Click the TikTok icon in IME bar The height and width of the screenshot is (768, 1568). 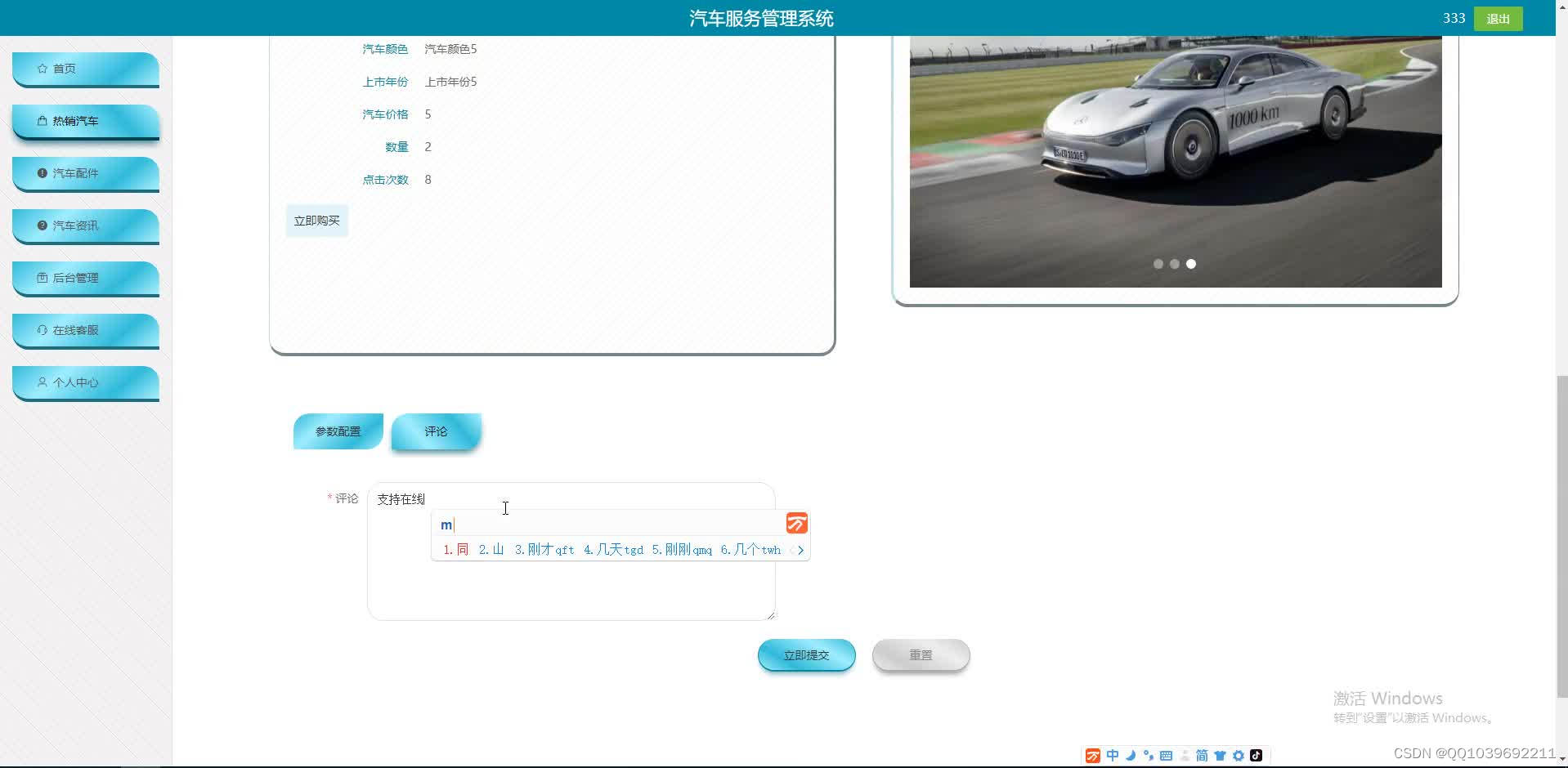click(1257, 756)
